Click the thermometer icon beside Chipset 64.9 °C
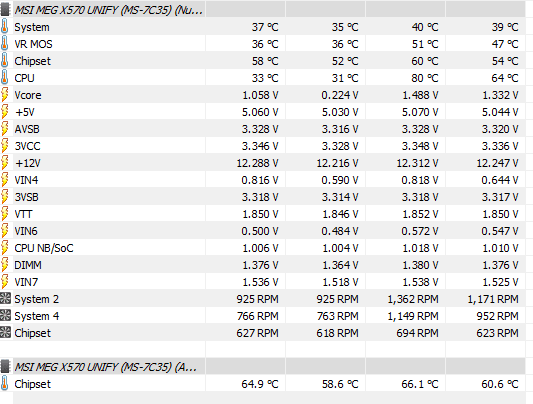The width and height of the screenshot is (533, 404). (x=4, y=384)
